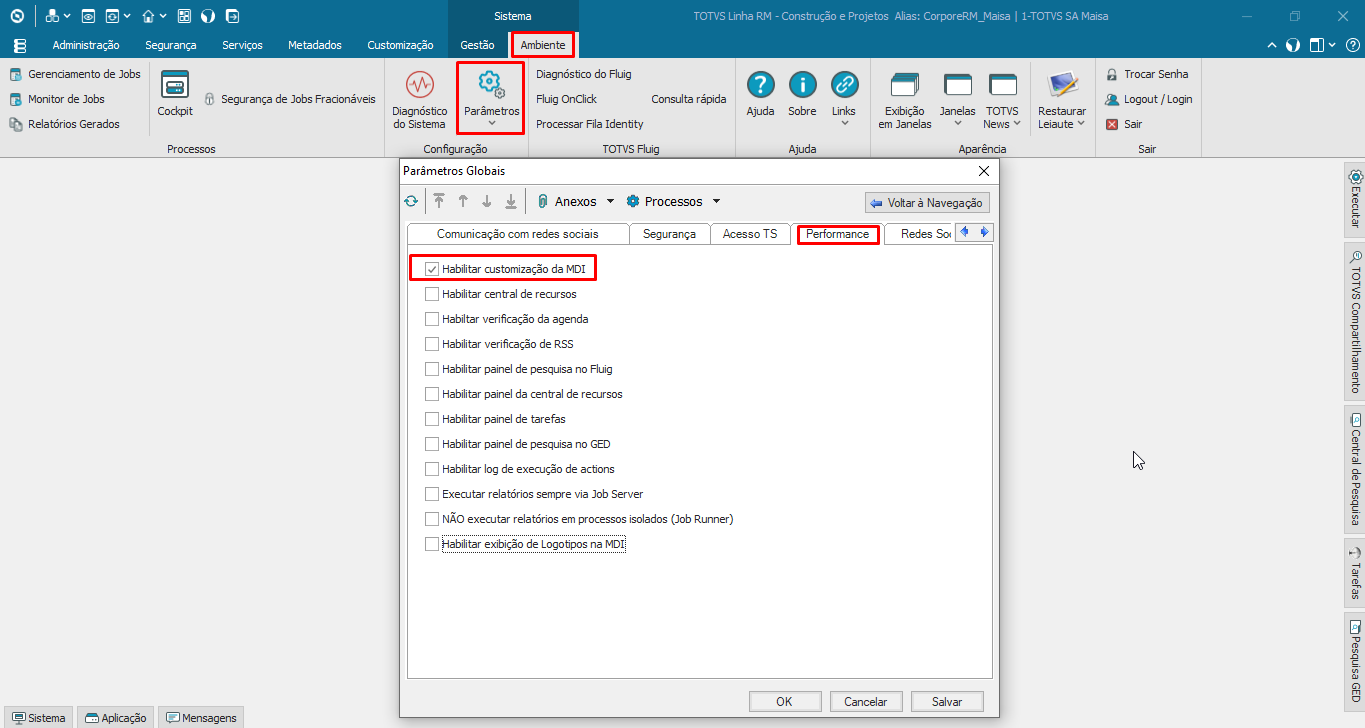Screen dimensions: 1365x728
Task: Click the Links chain icon
Action: click(844, 84)
